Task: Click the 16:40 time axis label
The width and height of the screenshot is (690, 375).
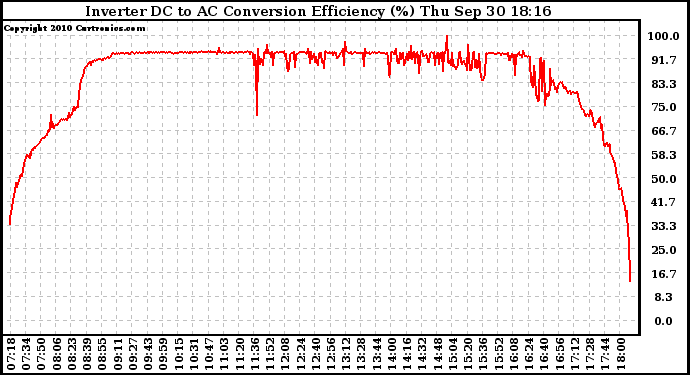Action: point(544,354)
